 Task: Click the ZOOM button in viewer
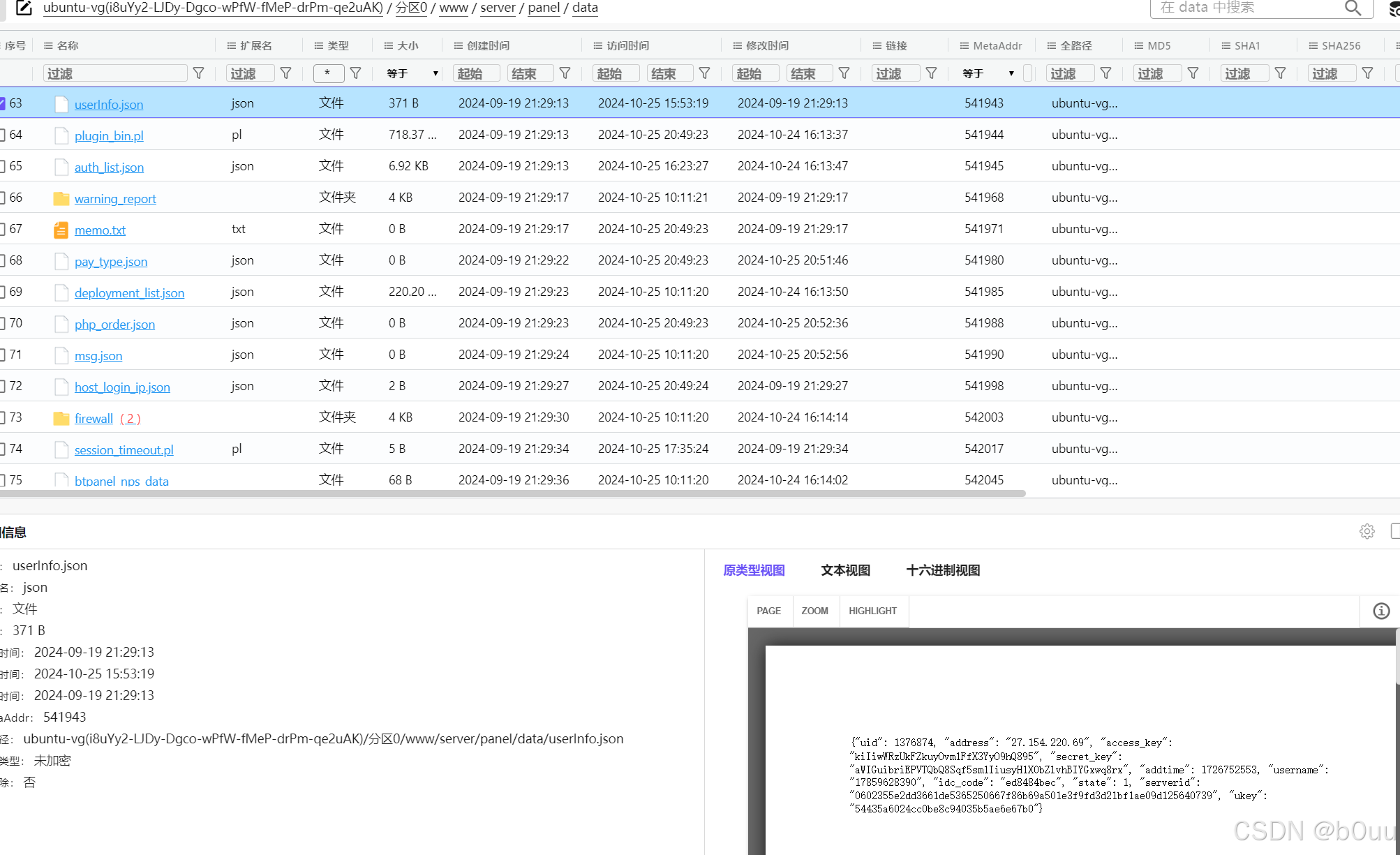point(814,611)
